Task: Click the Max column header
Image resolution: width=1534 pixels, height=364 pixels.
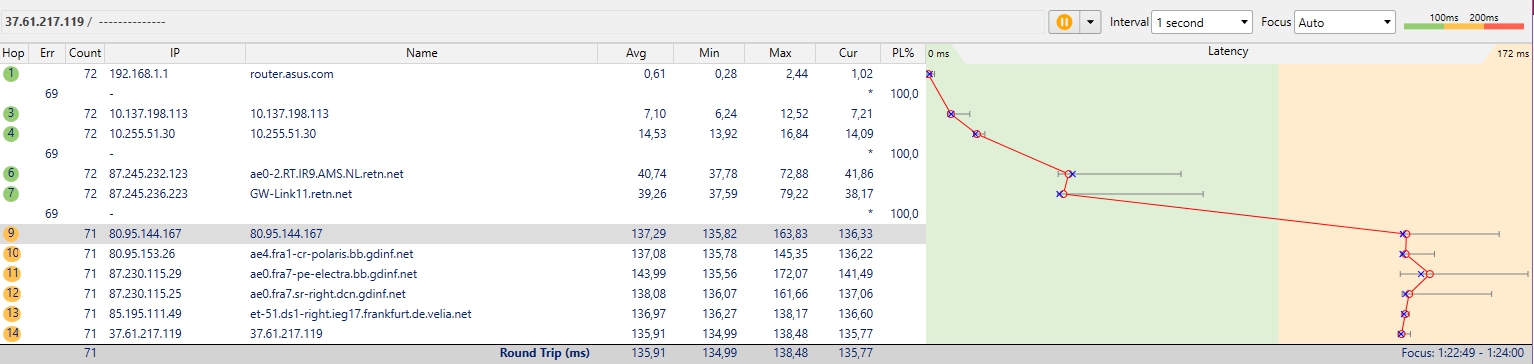Action: 781,53
